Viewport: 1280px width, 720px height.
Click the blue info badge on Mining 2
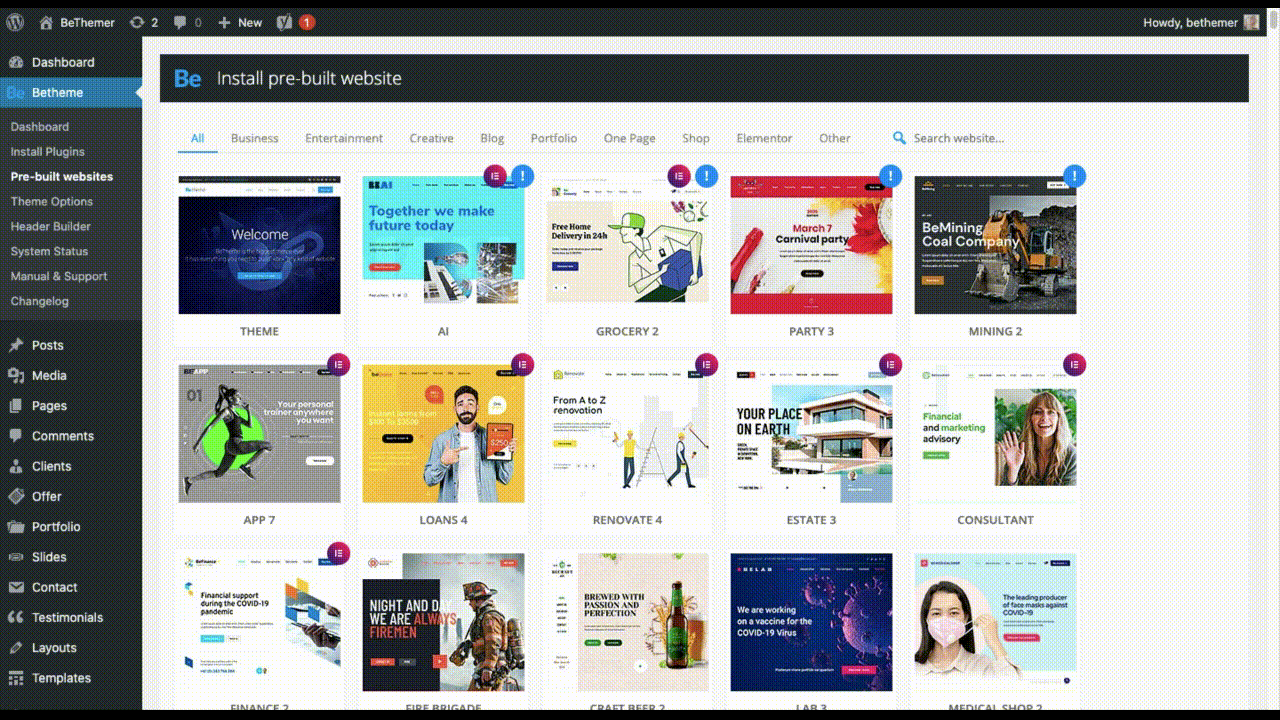(1074, 176)
